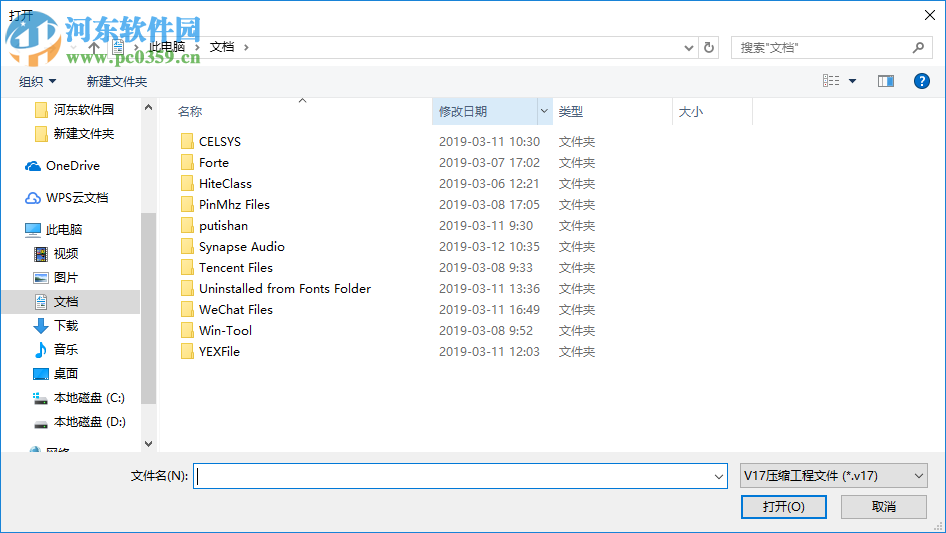Screen dimensions: 946x533
Task: Click the WPS云文档 cloud icon
Action: (33, 198)
